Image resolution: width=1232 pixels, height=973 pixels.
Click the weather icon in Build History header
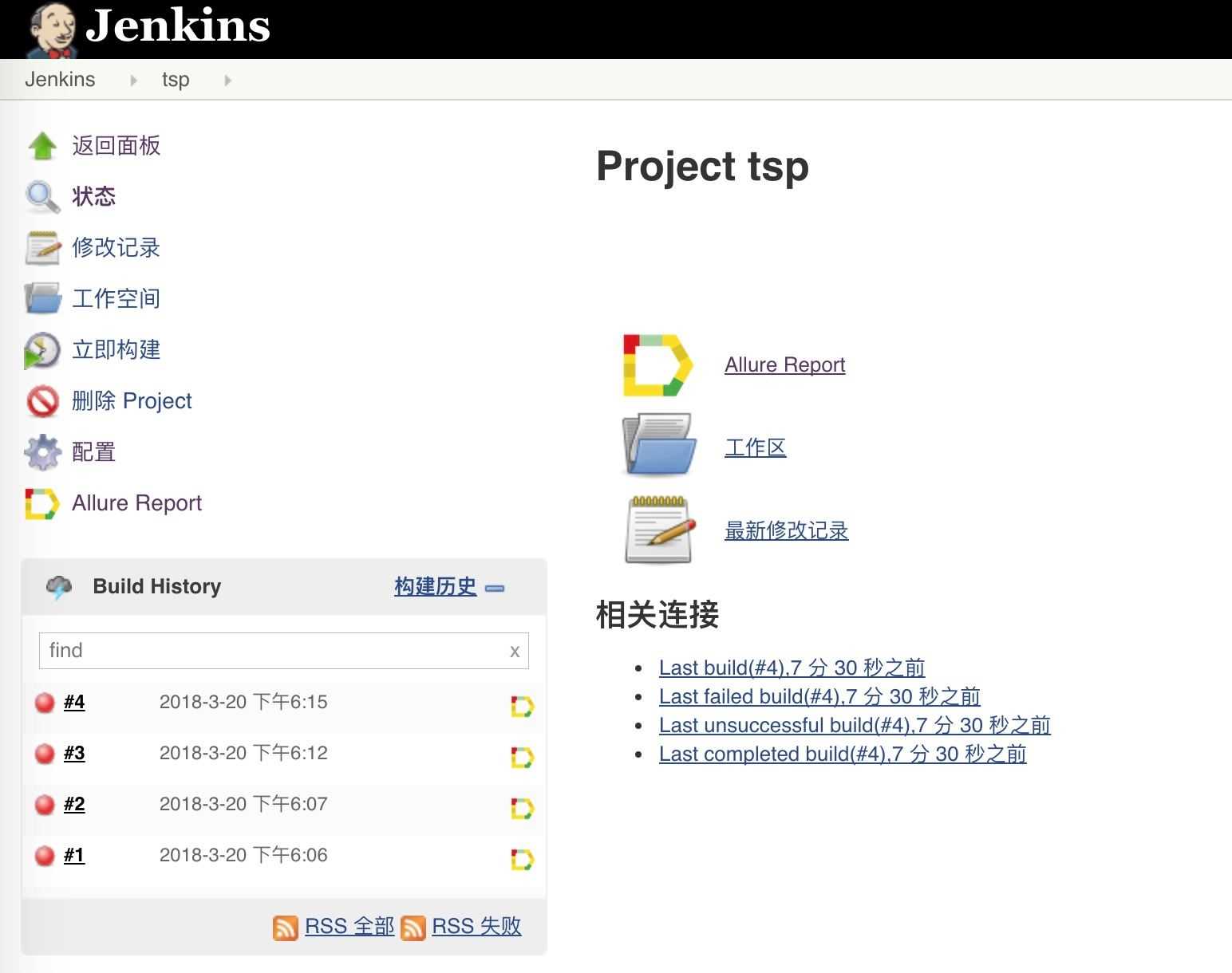point(59,587)
